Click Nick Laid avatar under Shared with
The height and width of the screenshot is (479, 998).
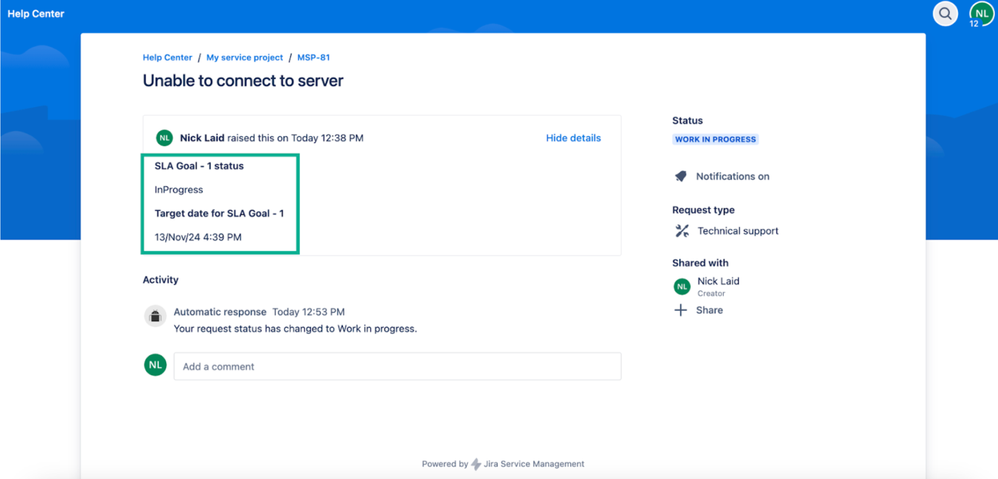click(682, 287)
